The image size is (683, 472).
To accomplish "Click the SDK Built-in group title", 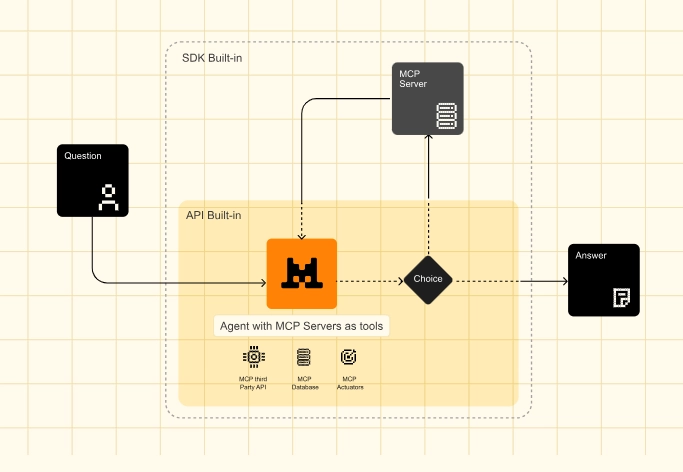I will tap(212, 58).
